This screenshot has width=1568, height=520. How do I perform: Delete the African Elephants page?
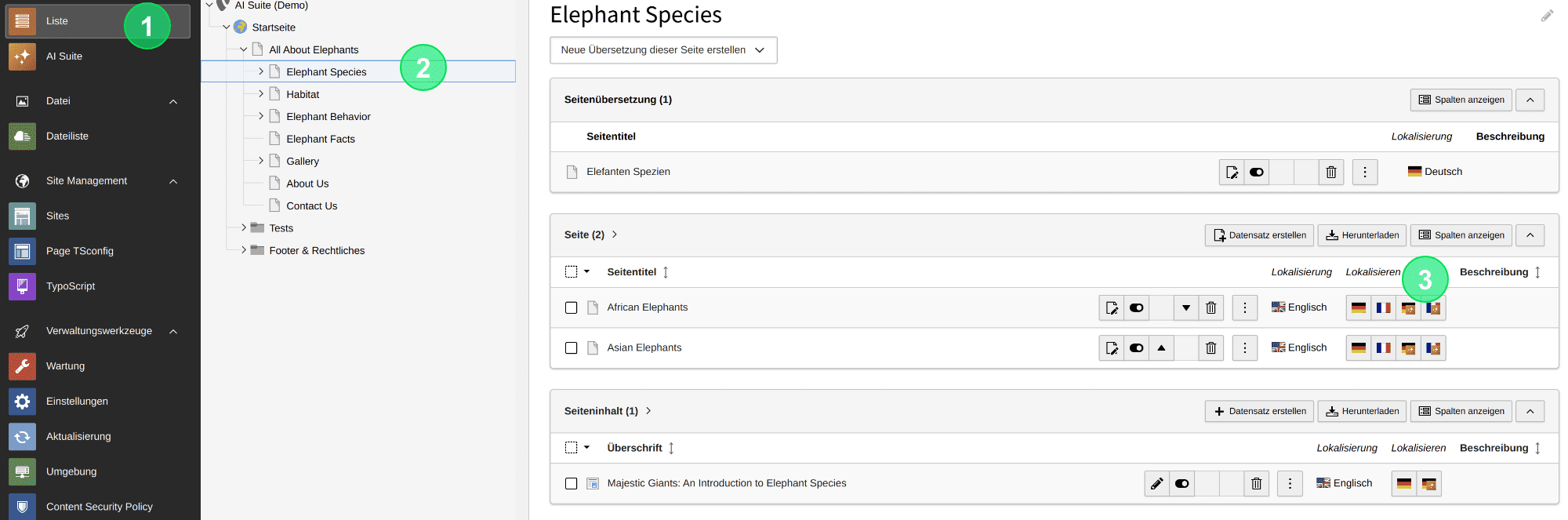coord(1210,307)
